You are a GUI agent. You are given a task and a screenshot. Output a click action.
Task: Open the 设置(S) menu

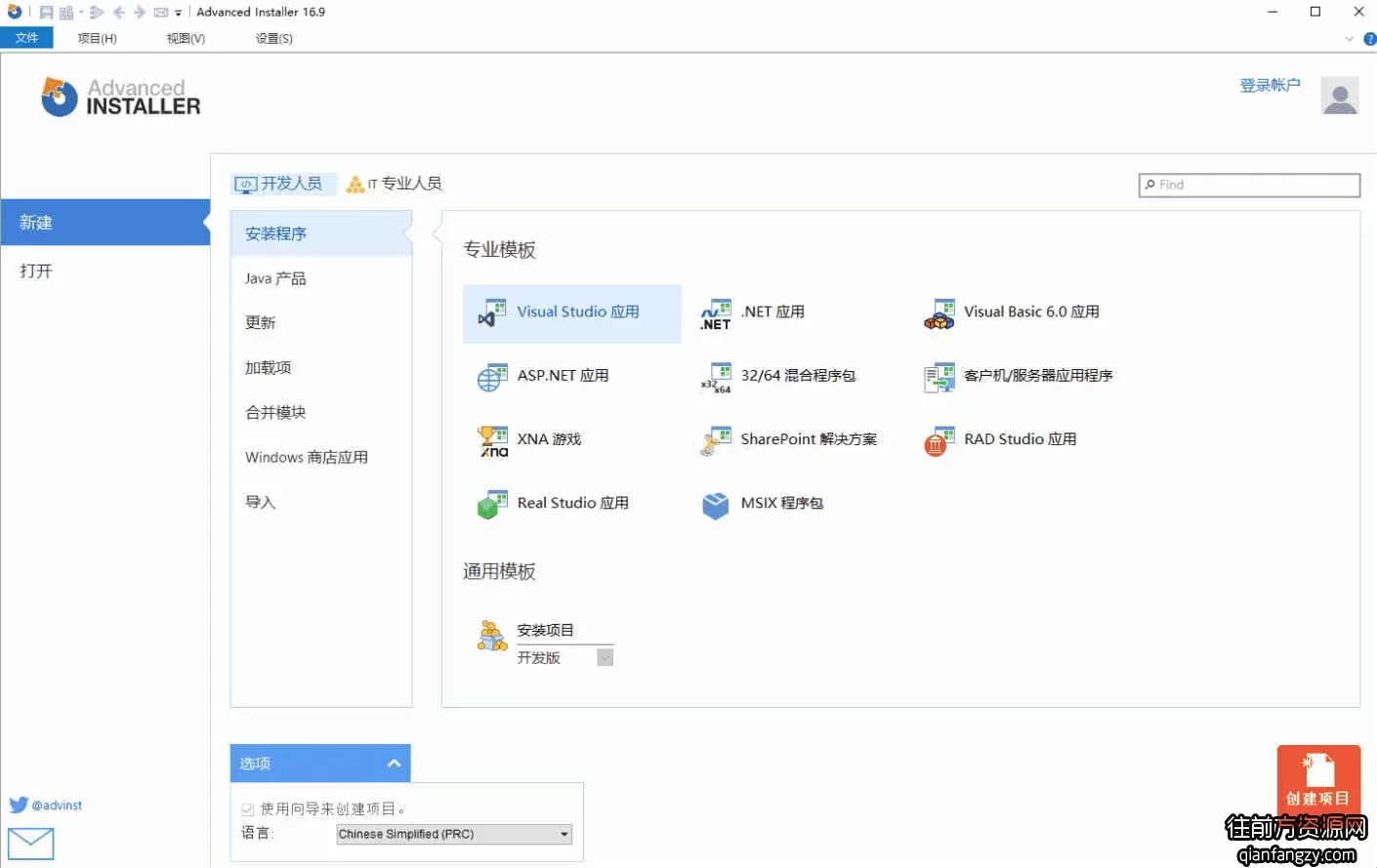coord(274,39)
